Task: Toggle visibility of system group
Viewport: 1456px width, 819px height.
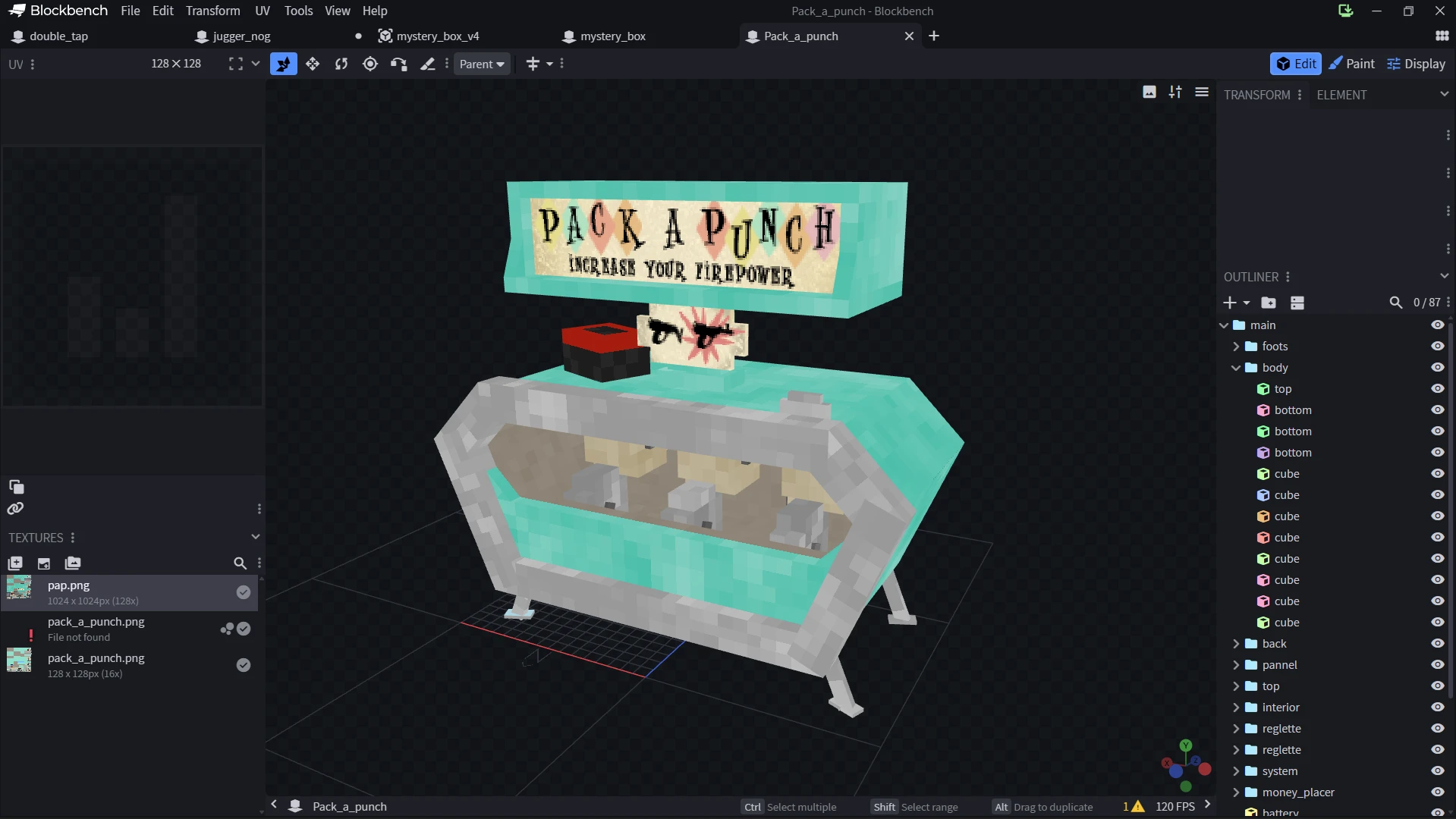Action: pos(1437,770)
